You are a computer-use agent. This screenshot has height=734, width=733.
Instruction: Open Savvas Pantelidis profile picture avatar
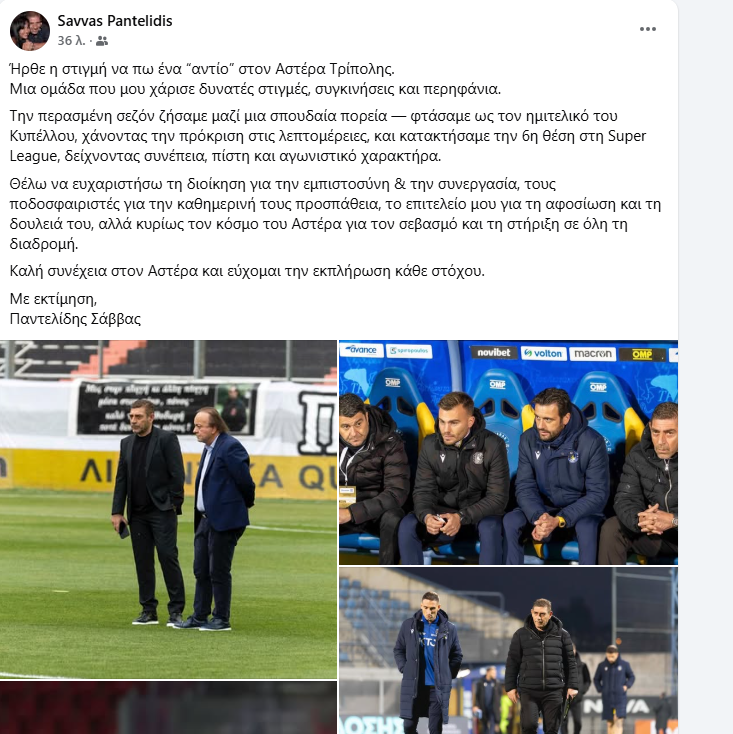pos(29,30)
